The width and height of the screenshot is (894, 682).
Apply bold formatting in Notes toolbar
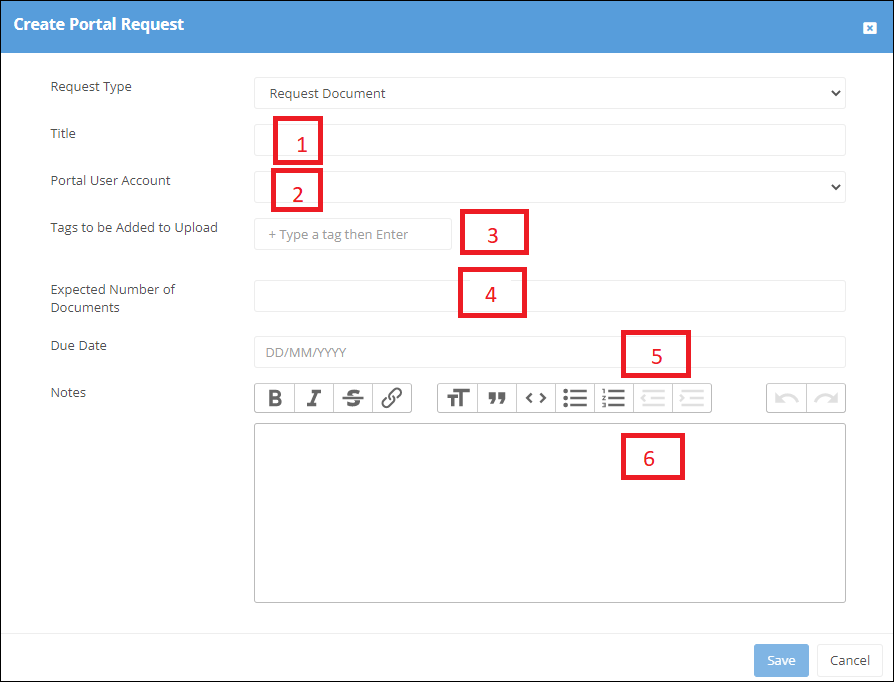[x=275, y=397]
